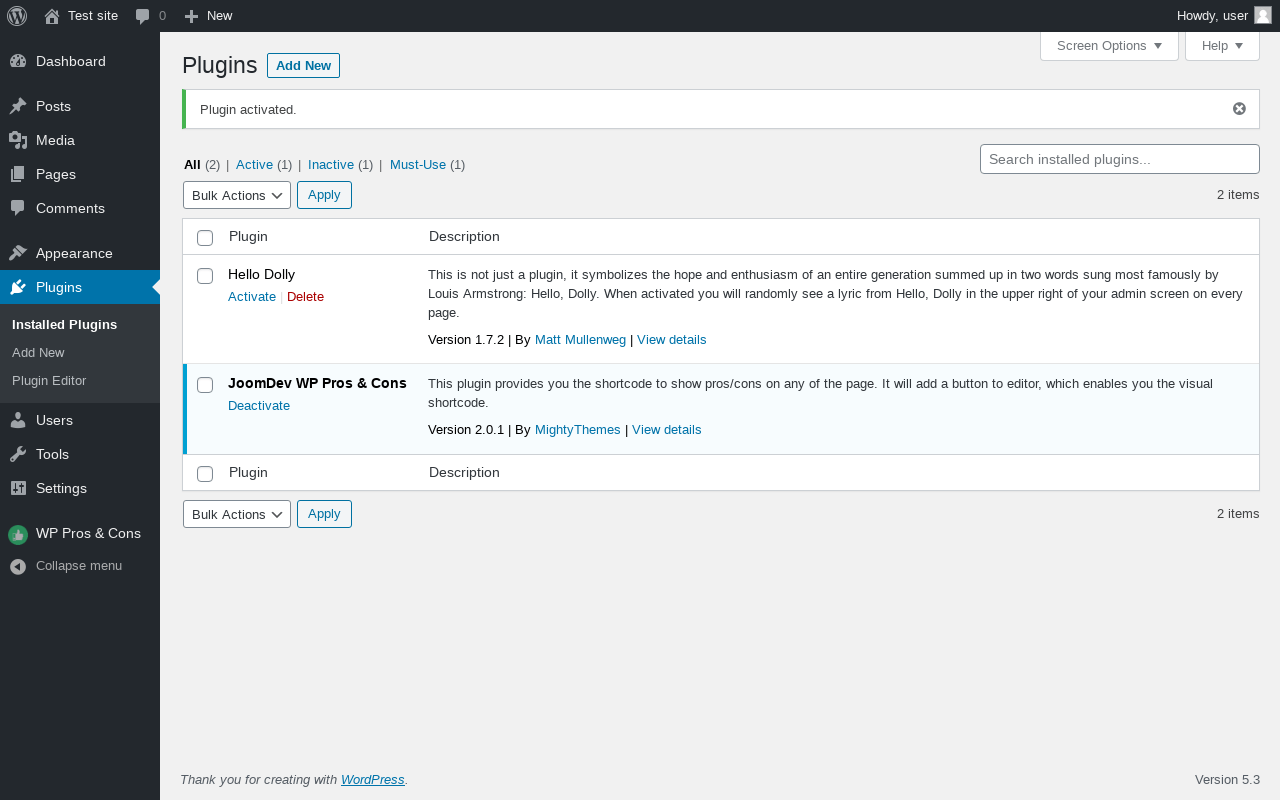Open Plugin Editor submenu item
The height and width of the screenshot is (800, 1280).
tap(49, 381)
